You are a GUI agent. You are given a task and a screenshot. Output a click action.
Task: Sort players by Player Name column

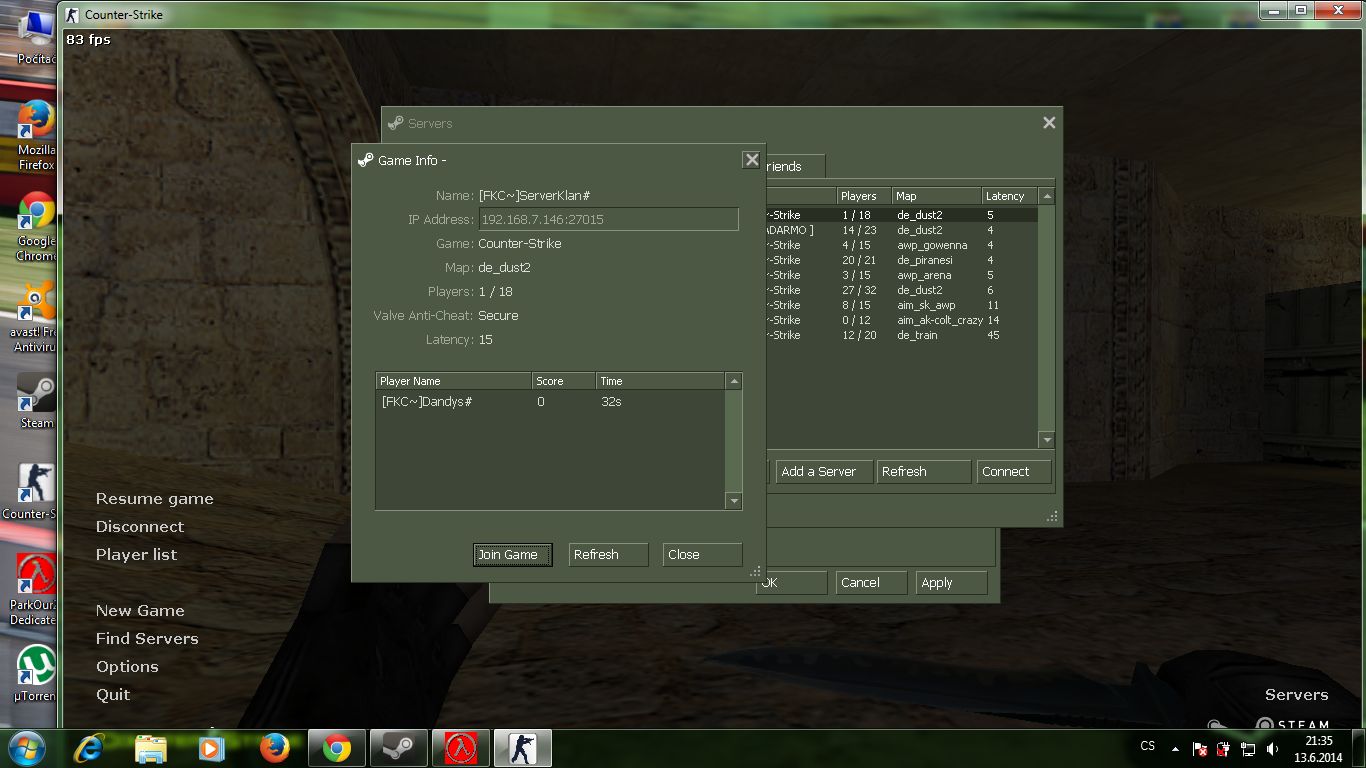pyautogui.click(x=454, y=381)
